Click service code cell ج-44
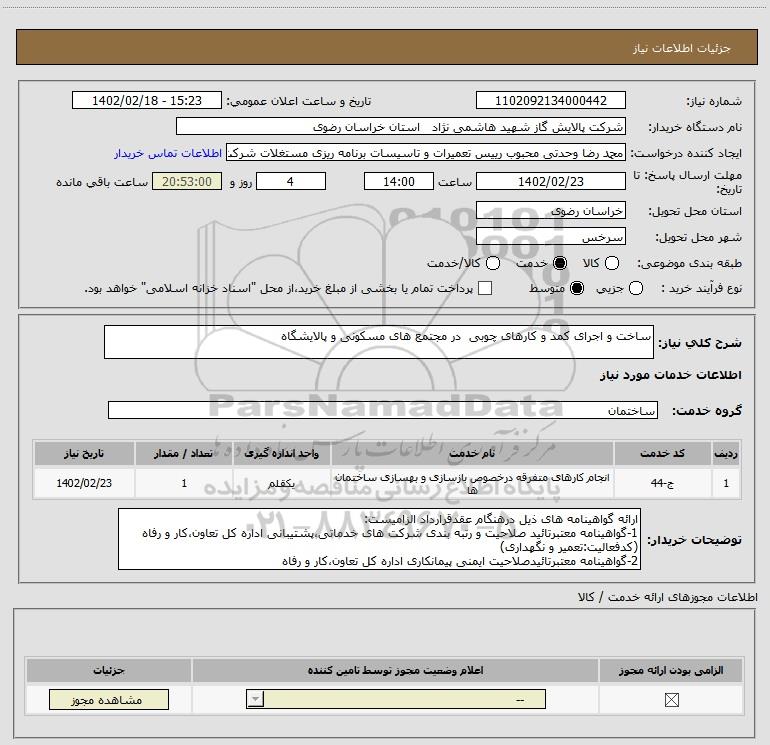770x745 pixels. coord(662,483)
